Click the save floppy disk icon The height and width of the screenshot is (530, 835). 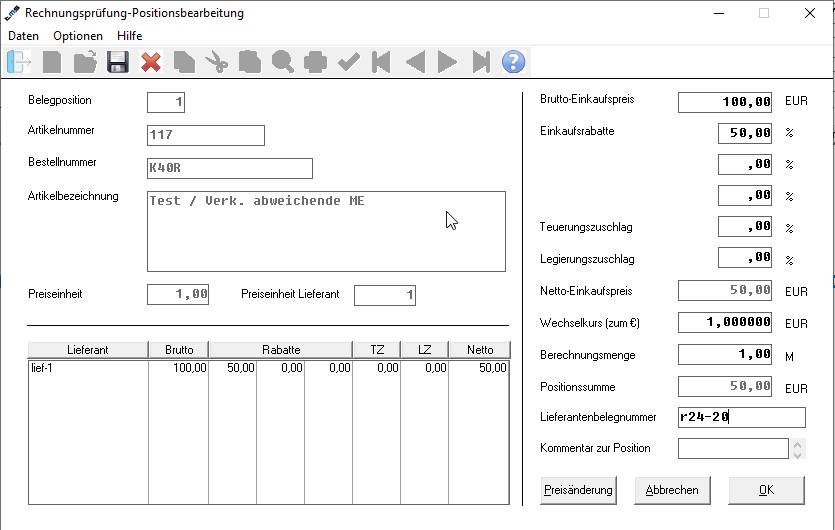tap(118, 62)
